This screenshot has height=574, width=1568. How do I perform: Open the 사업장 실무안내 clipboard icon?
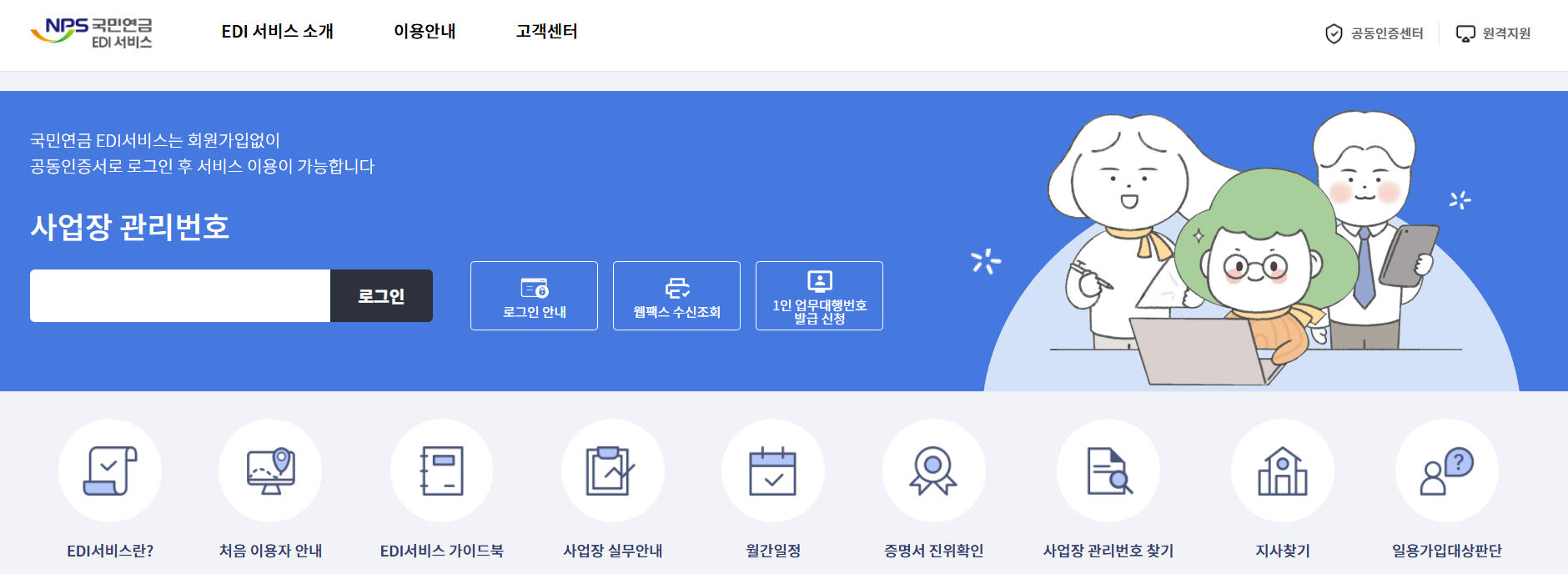[x=613, y=471]
